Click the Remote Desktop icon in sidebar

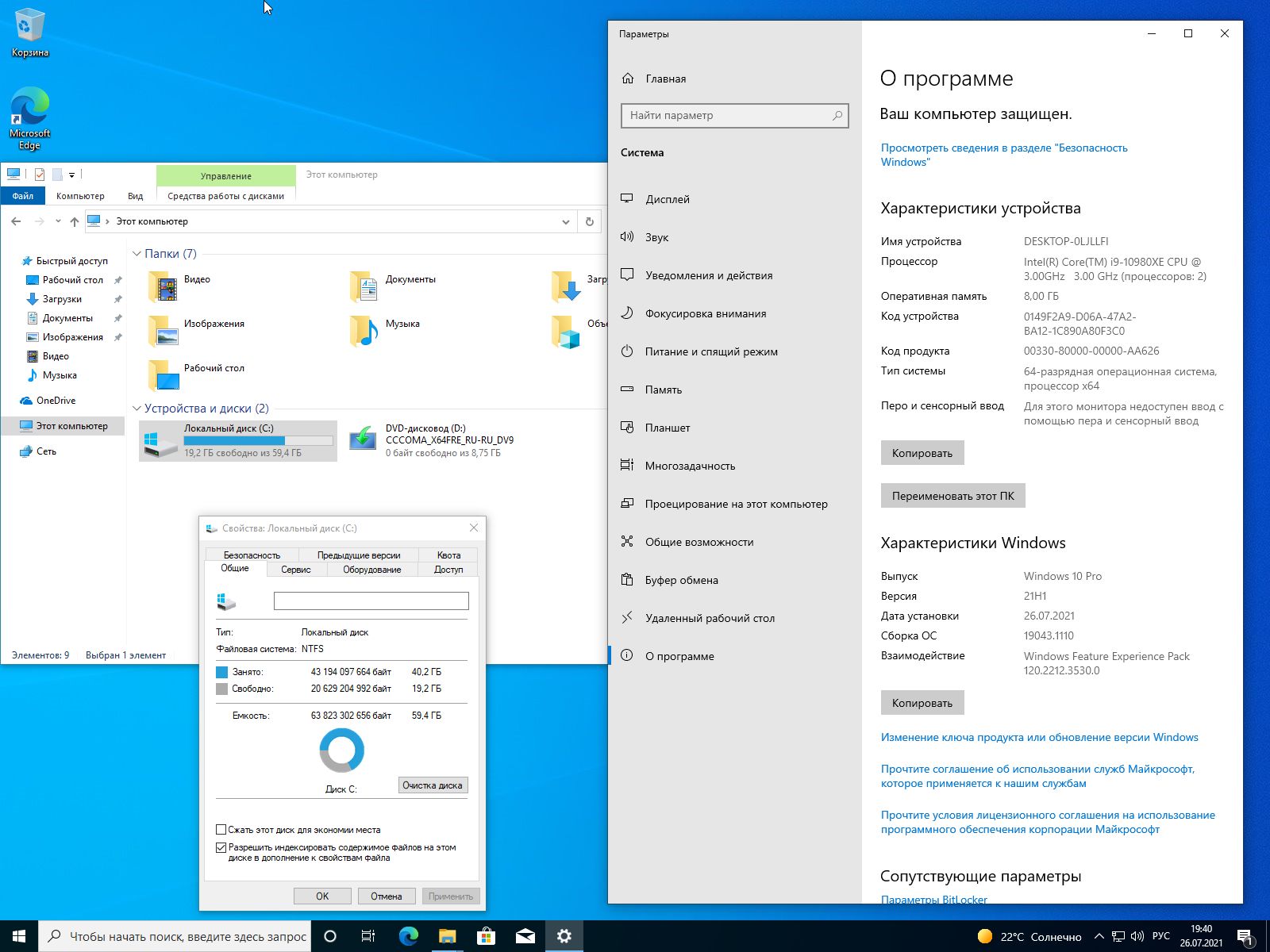(x=627, y=618)
